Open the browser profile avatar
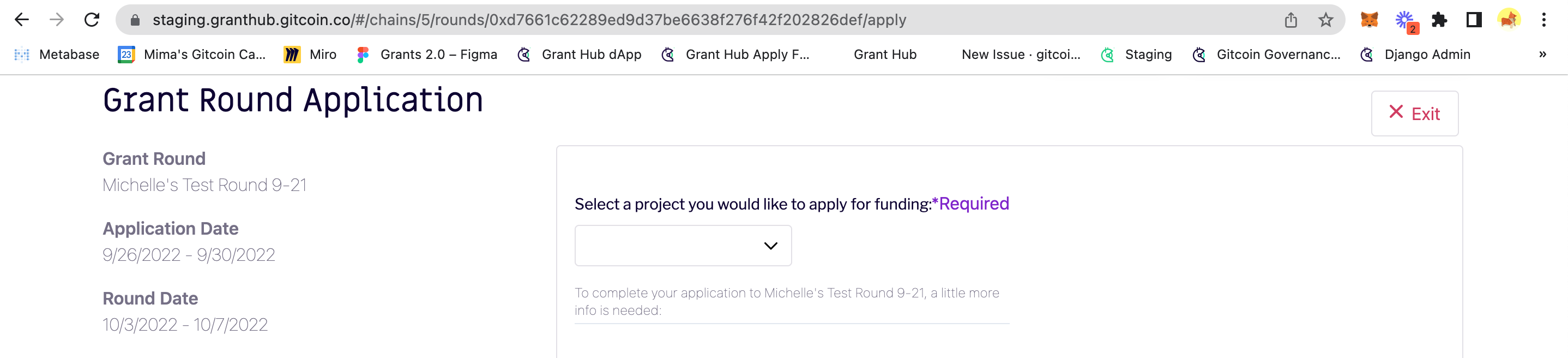Viewport: 1568px width, 358px height. pyautogui.click(x=1509, y=20)
